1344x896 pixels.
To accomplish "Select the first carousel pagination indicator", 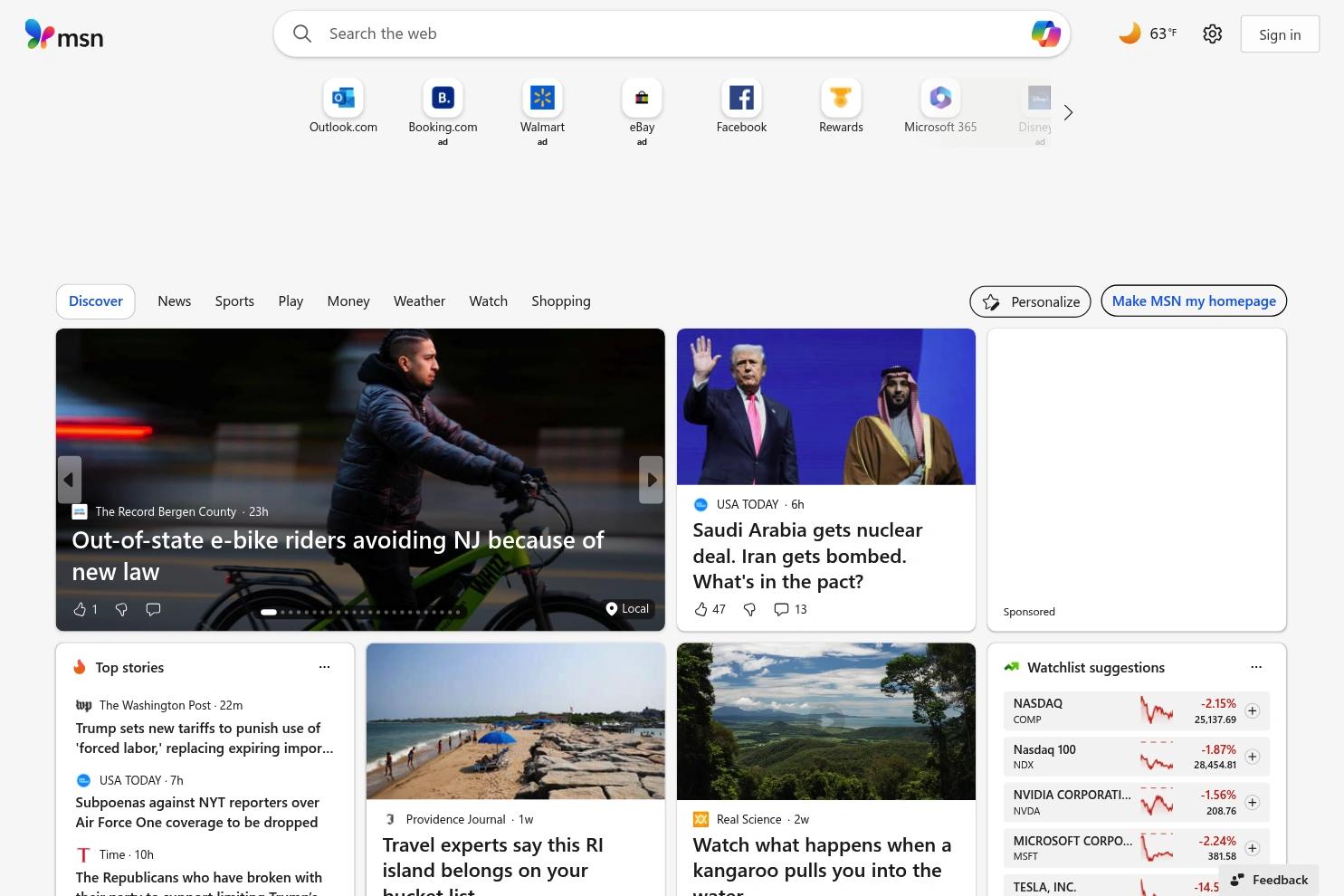I will pyautogui.click(x=269, y=612).
